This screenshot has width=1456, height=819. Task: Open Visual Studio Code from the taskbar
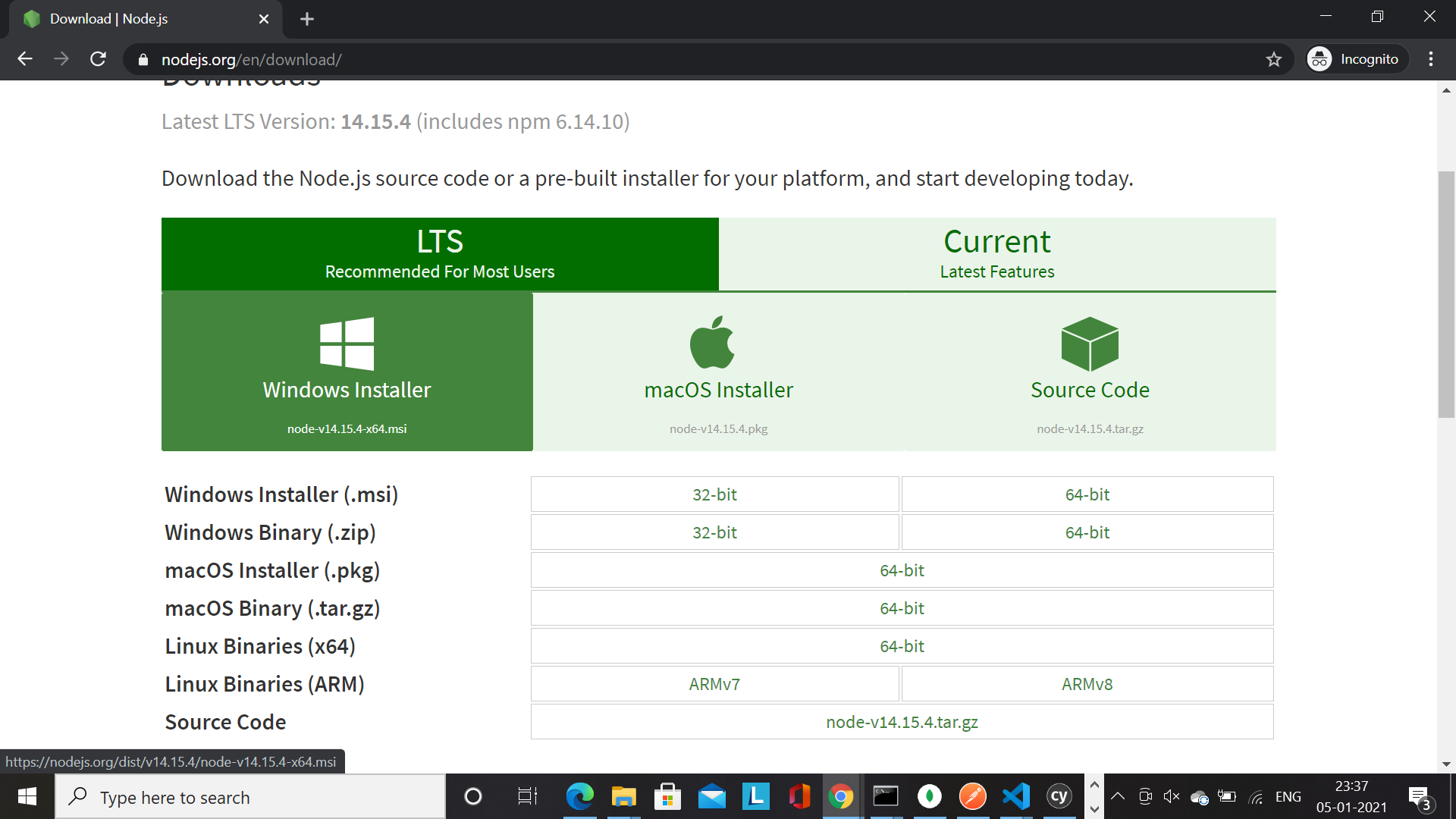tap(1016, 796)
